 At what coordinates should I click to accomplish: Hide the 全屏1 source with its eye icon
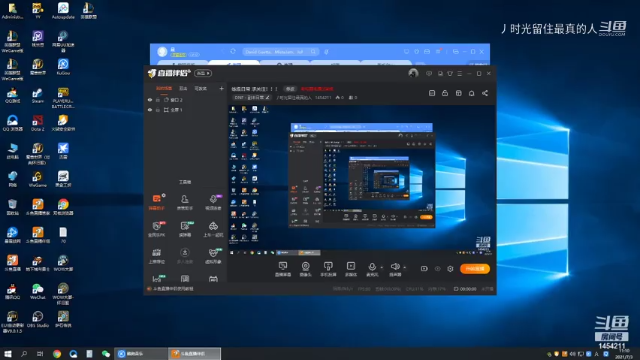click(150, 110)
